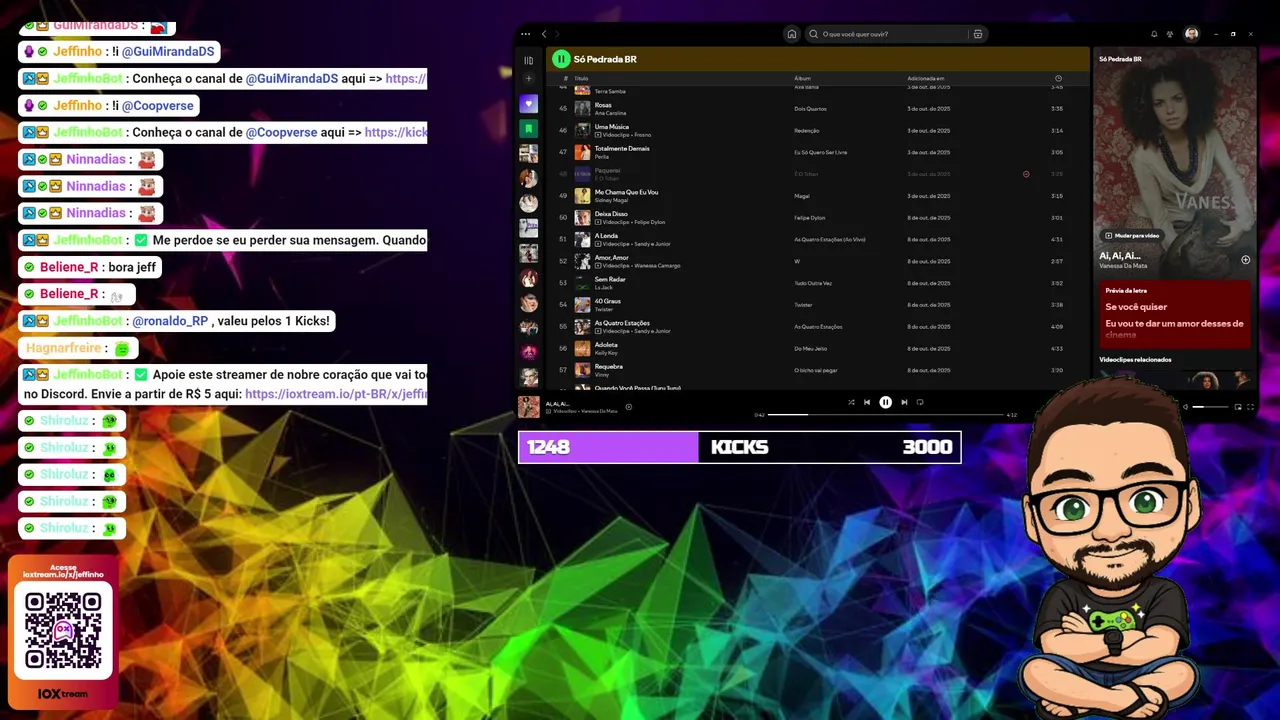1280x720 pixels.
Task: Open the Spotify notifications bell
Action: (1154, 34)
